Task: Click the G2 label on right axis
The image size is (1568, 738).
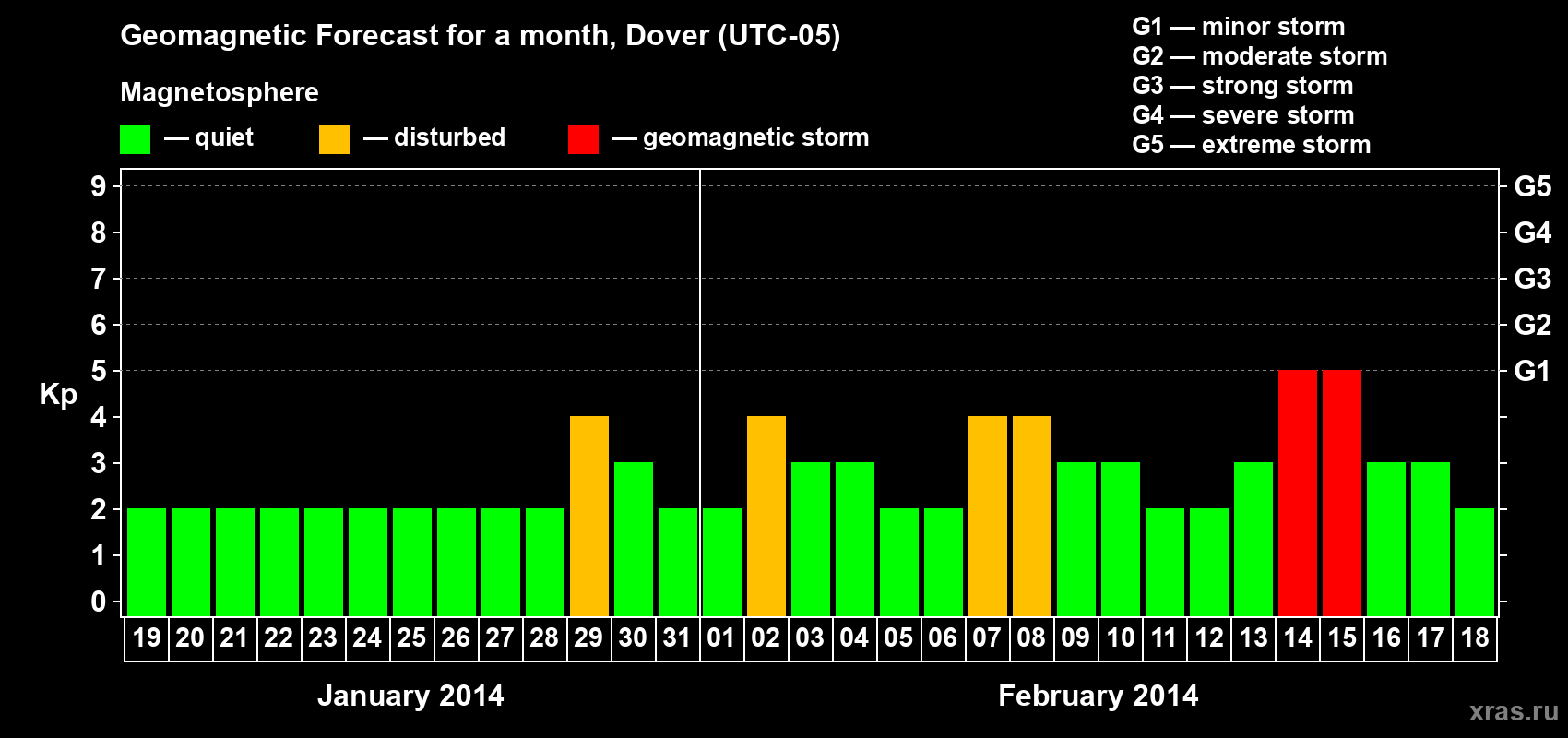Action: [x=1533, y=325]
